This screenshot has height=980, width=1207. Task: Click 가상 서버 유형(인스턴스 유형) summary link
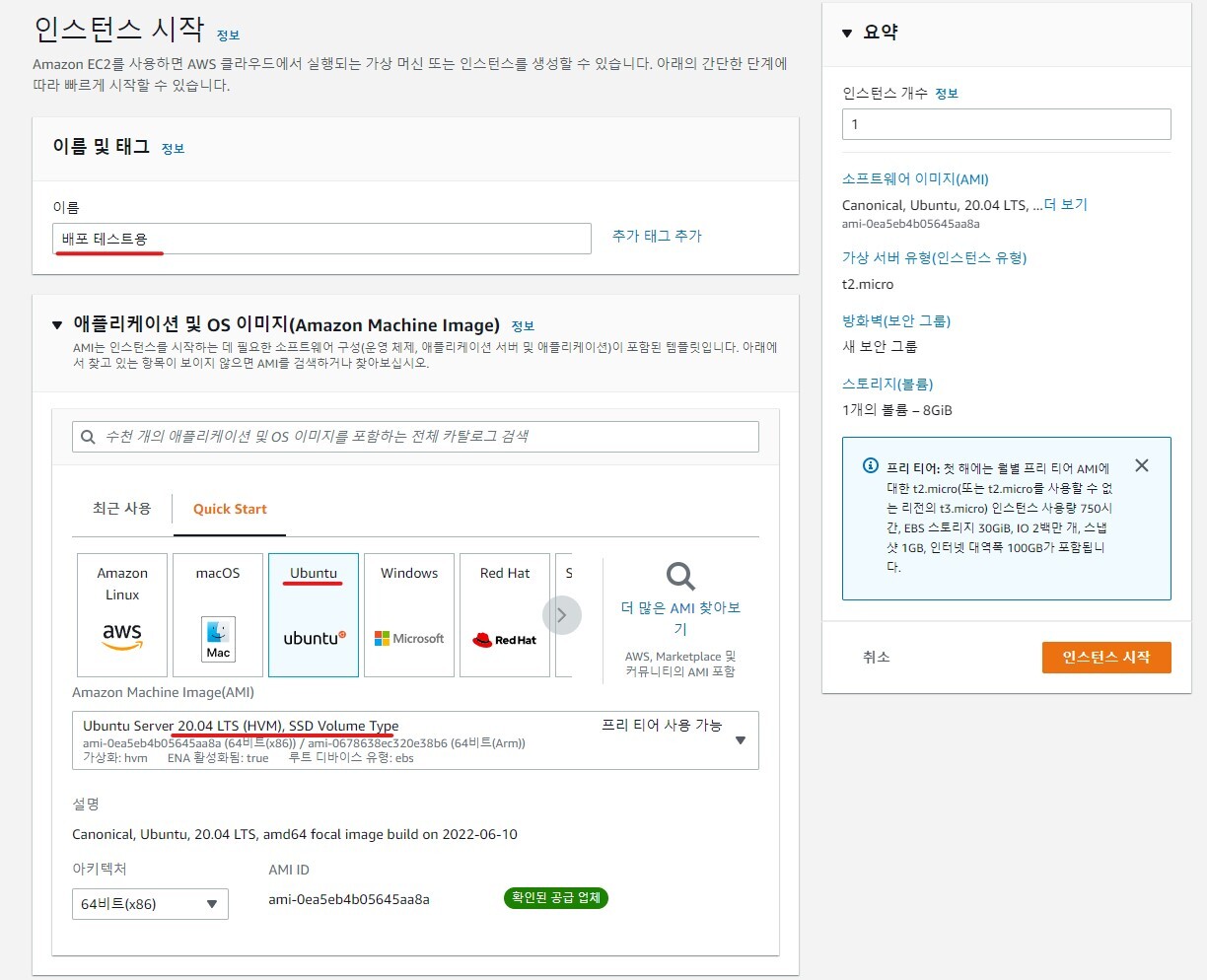point(935,258)
